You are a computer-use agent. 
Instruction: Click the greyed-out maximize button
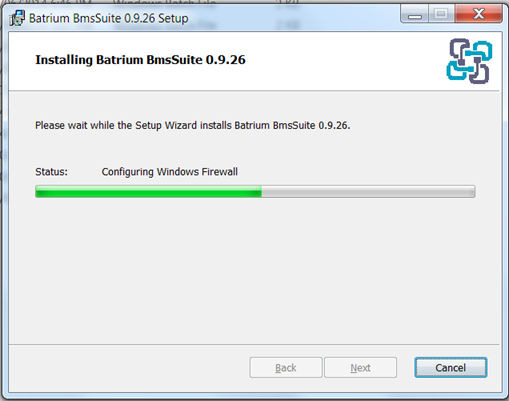pyautogui.click(x=441, y=14)
